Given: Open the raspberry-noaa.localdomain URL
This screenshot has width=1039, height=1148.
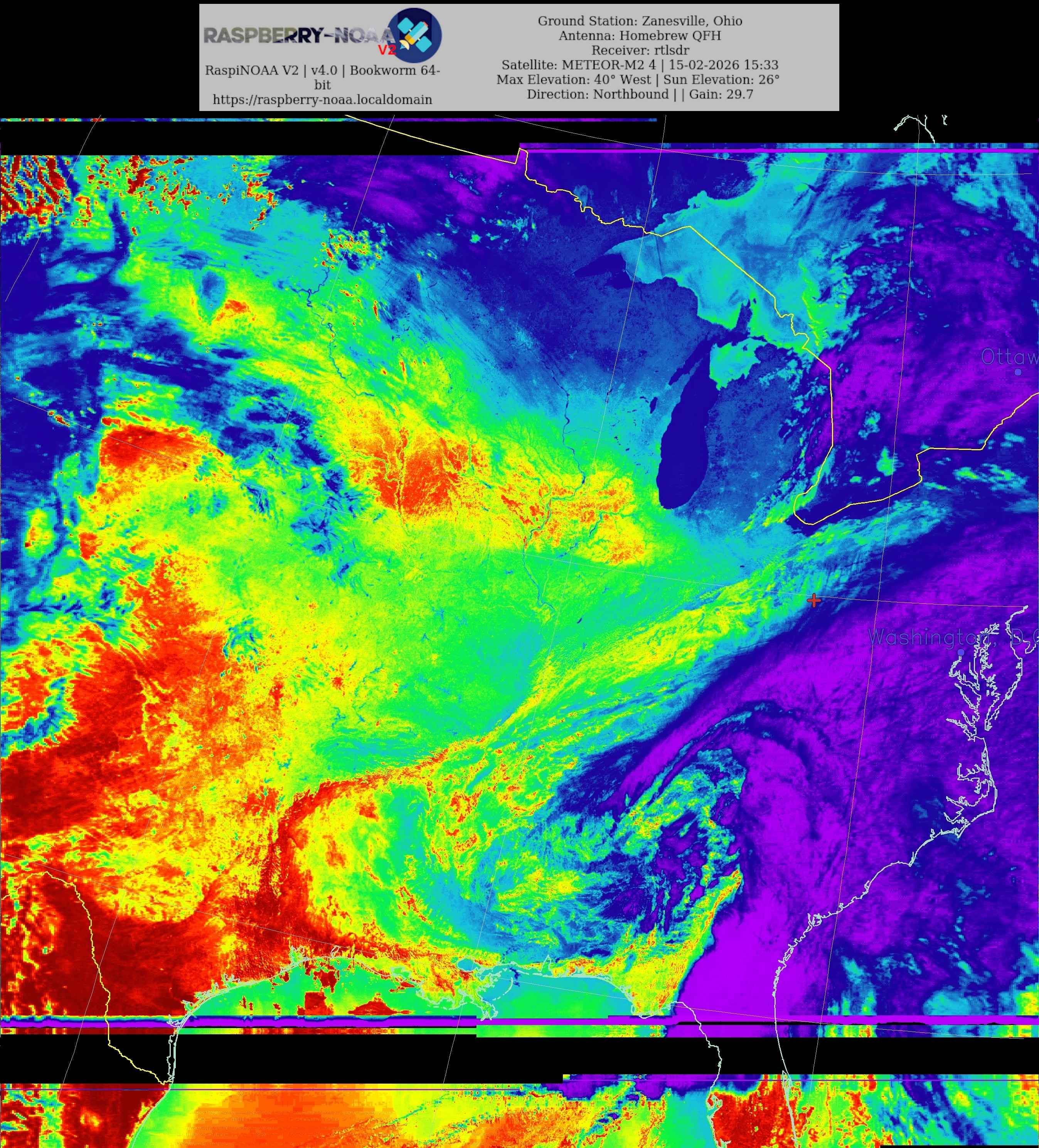Looking at the screenshot, I should 322,100.
